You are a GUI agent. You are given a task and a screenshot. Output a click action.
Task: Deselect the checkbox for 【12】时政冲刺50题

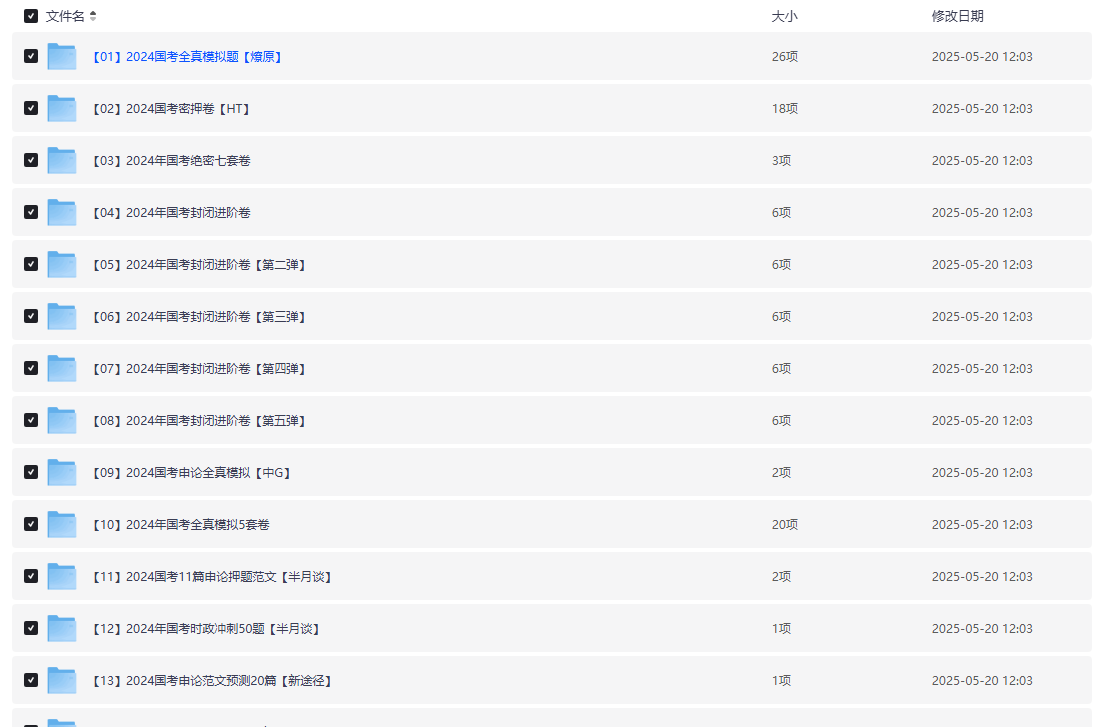(x=31, y=628)
